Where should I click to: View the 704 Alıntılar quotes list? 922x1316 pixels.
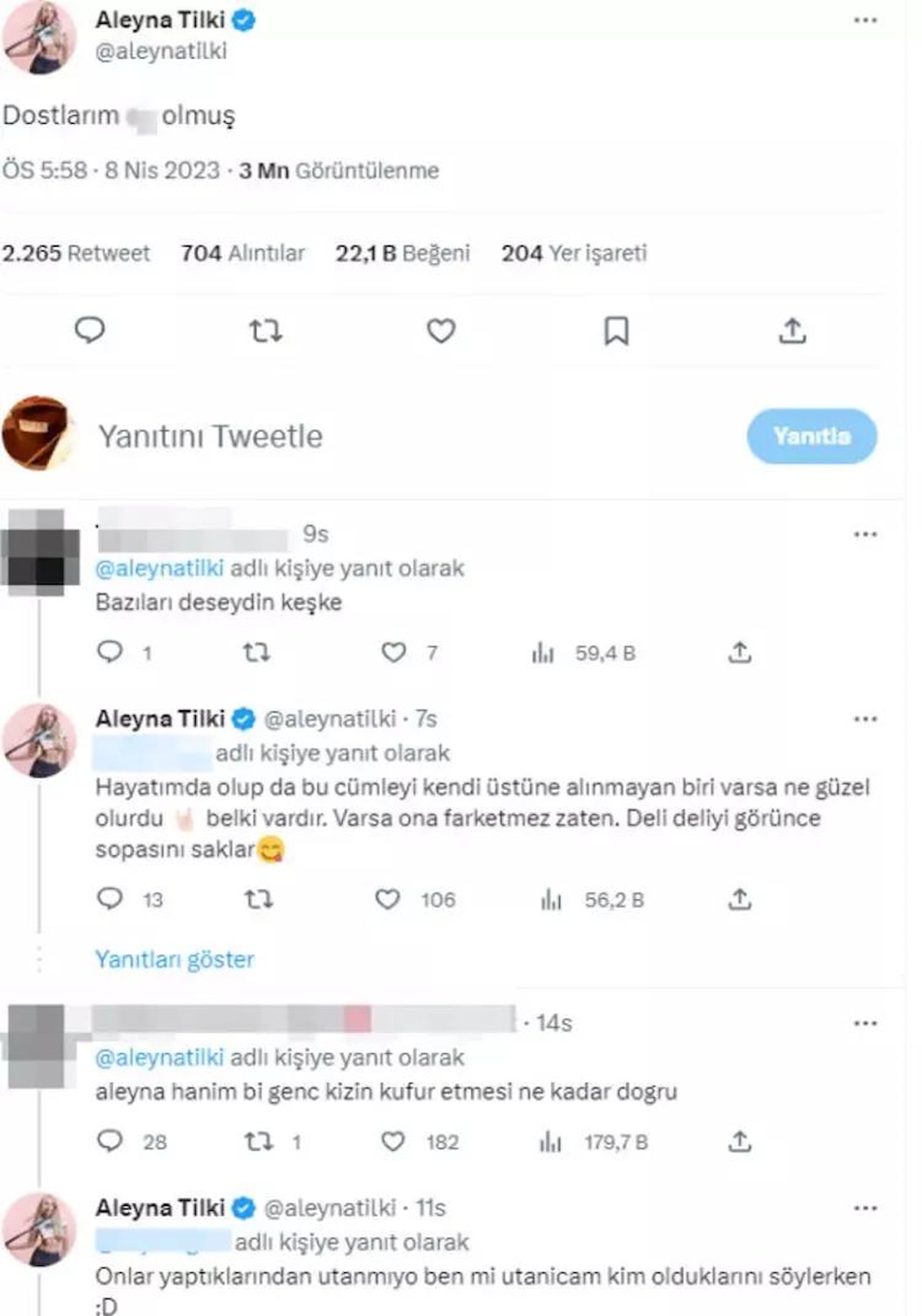(x=243, y=253)
